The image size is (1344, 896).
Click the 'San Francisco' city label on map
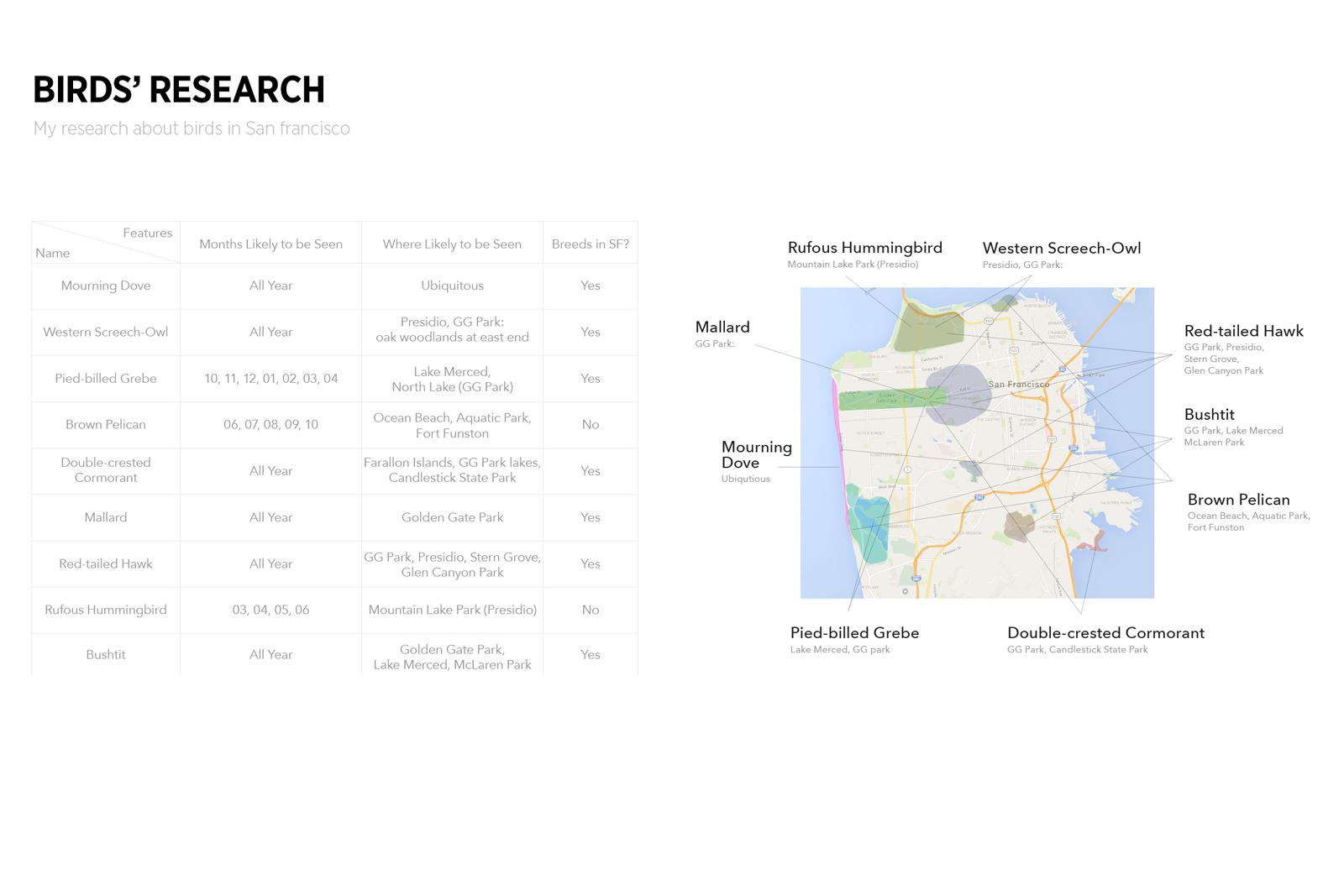tap(1018, 385)
